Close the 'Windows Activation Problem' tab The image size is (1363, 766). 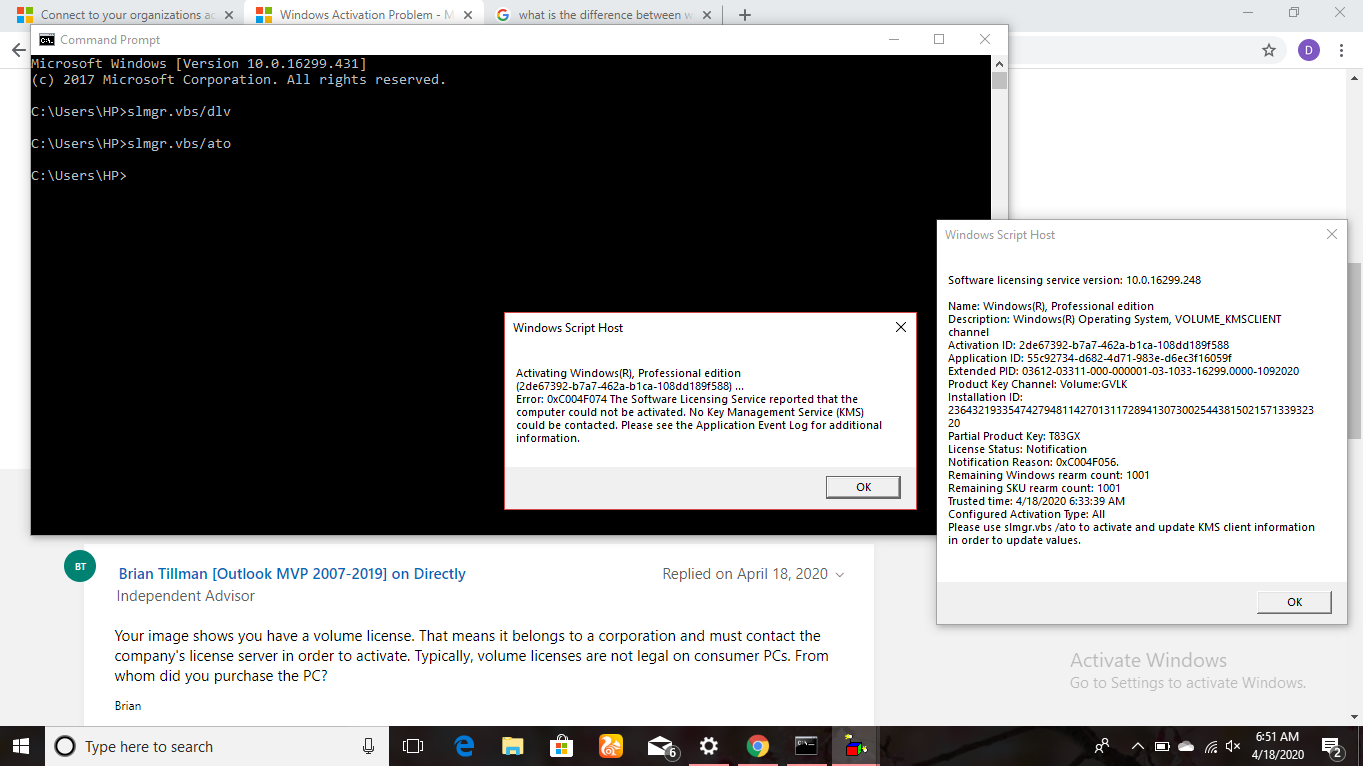(x=467, y=15)
